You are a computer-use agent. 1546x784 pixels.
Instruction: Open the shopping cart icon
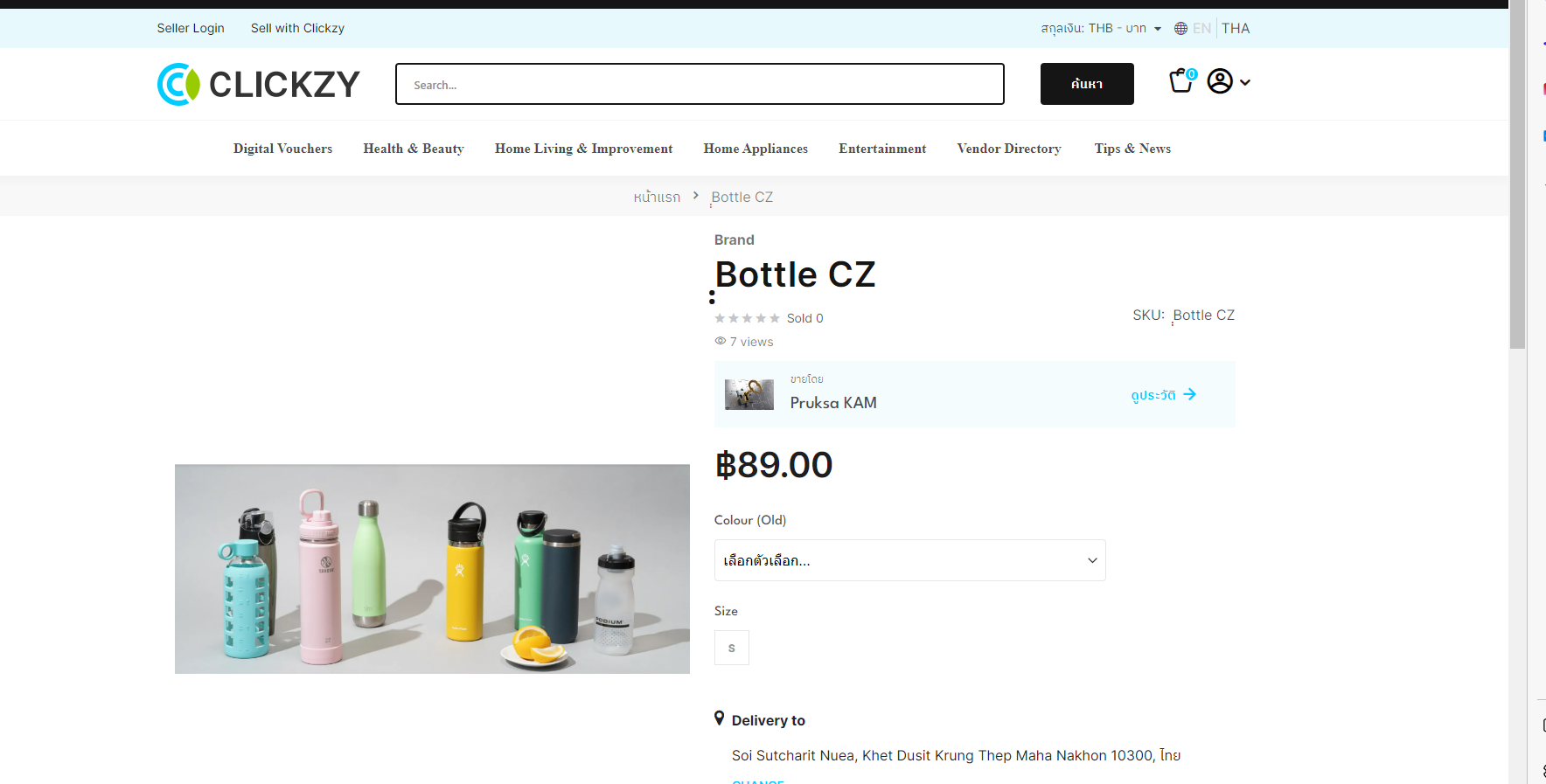click(x=1182, y=80)
